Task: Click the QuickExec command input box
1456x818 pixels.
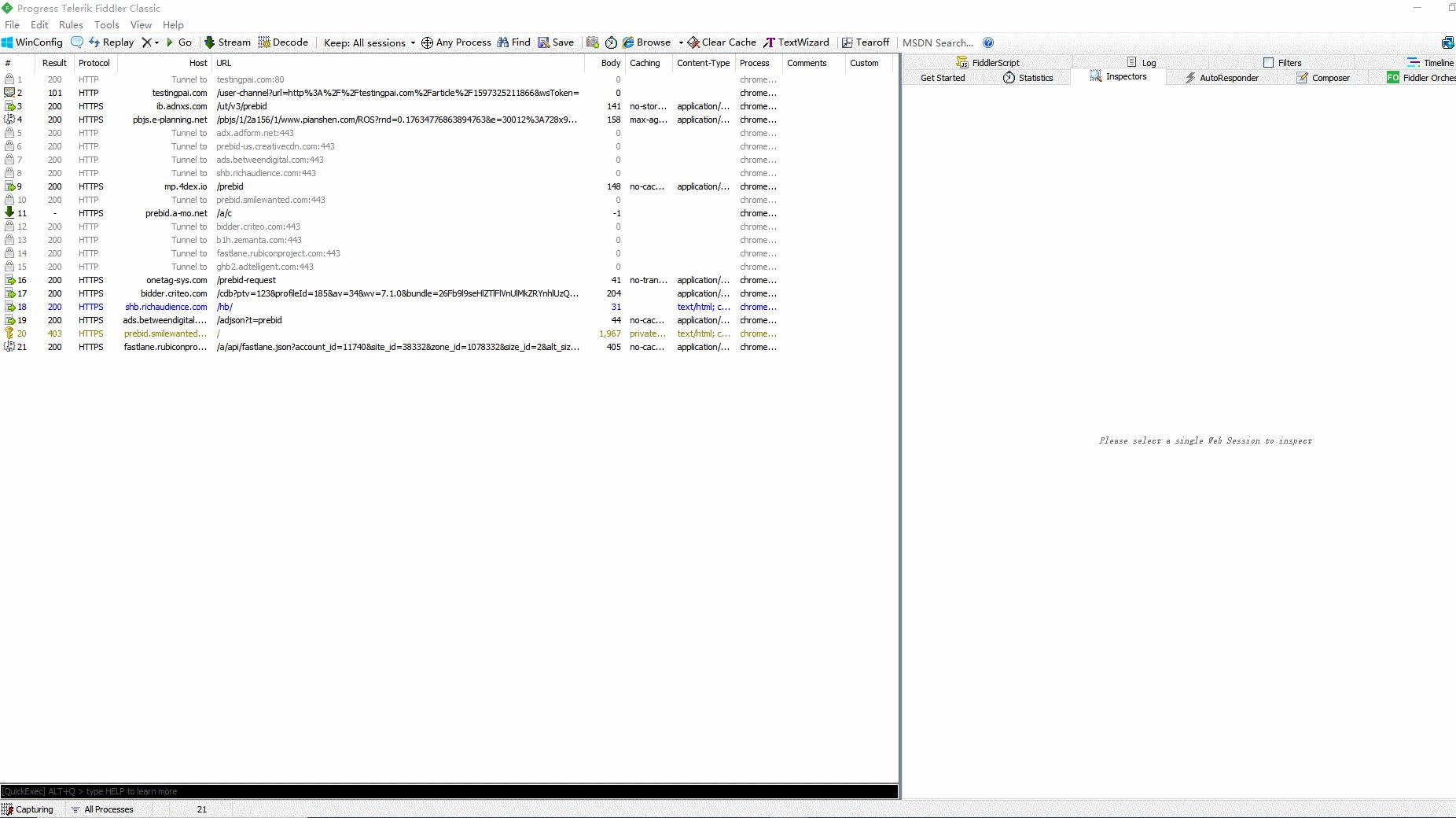Action: 449,791
